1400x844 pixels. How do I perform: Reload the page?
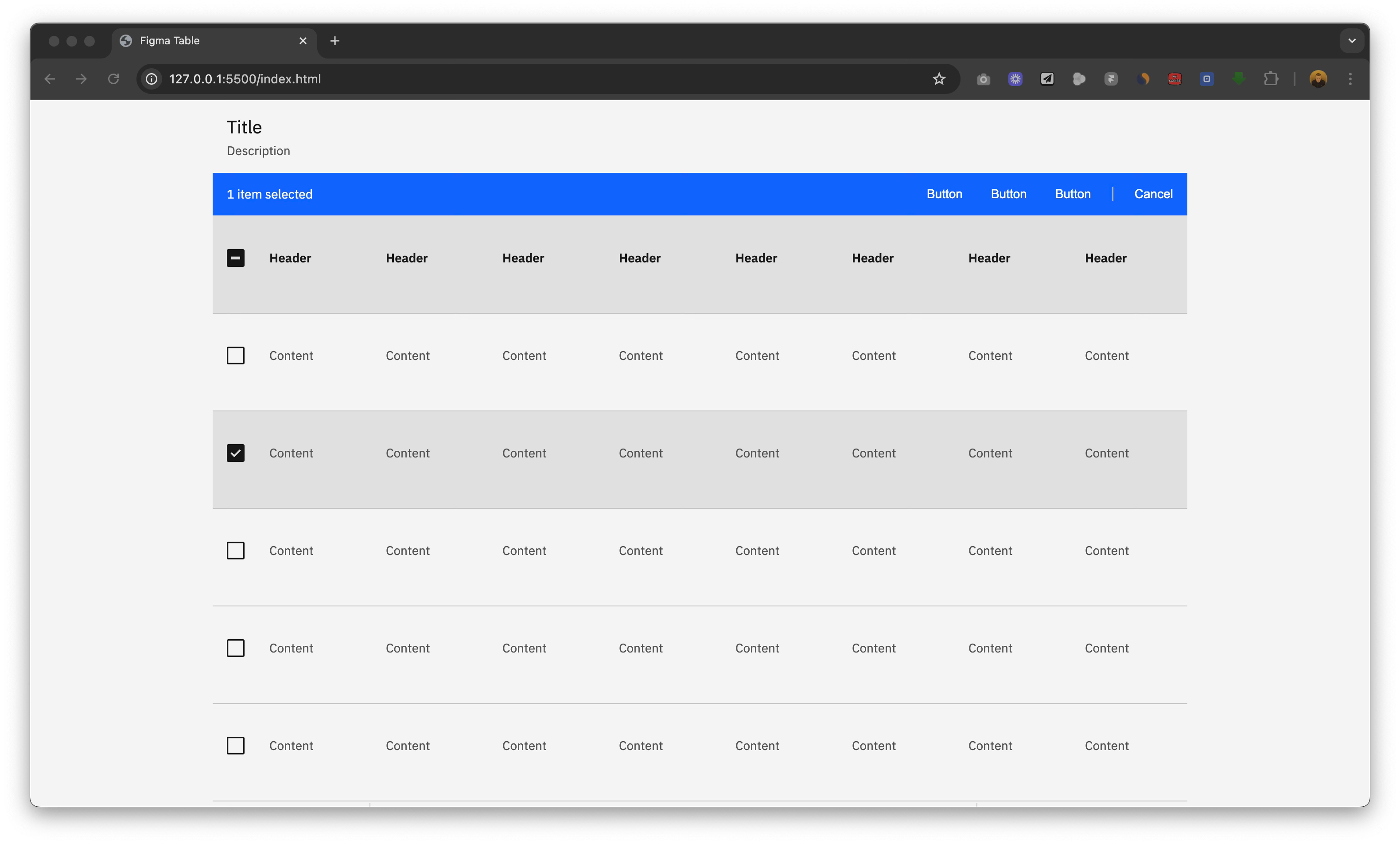tap(113, 79)
